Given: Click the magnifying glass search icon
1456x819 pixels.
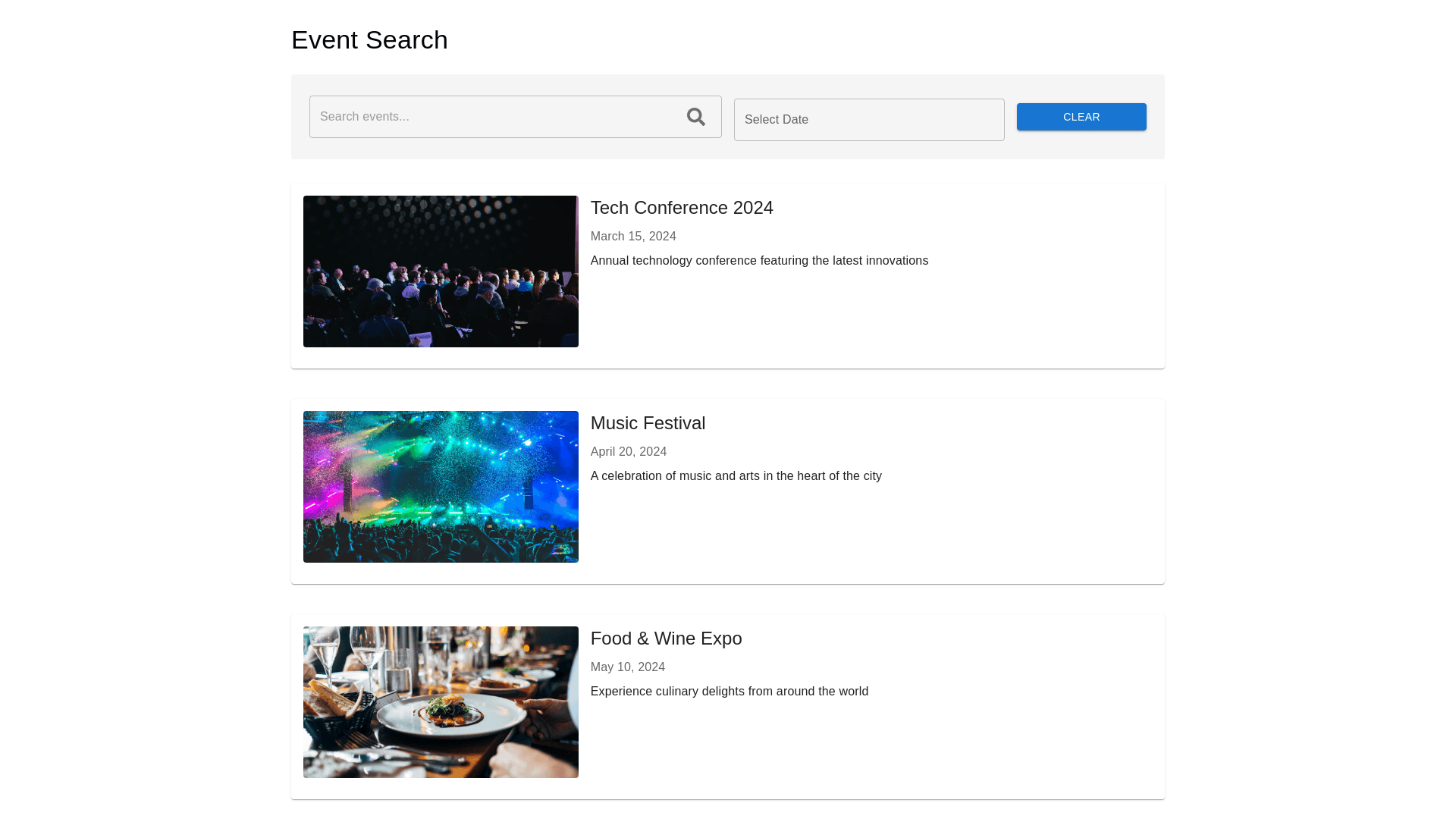Looking at the screenshot, I should pyautogui.click(x=695, y=117).
